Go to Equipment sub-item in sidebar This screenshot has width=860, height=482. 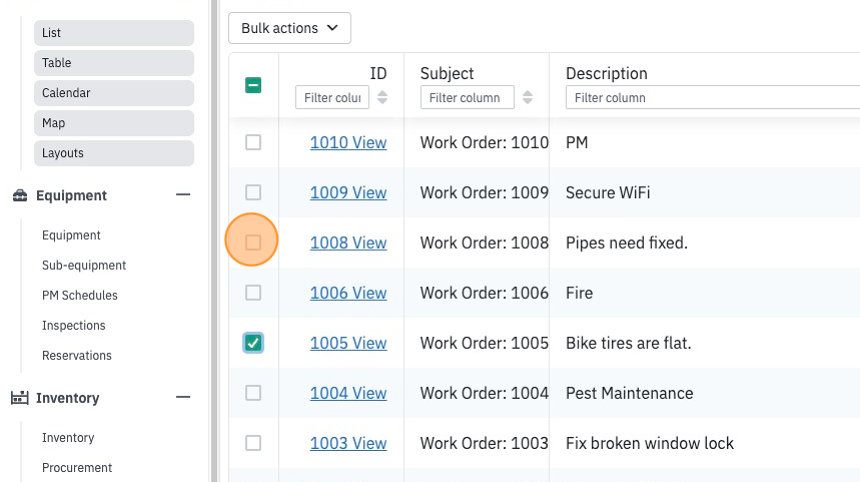[71, 235]
